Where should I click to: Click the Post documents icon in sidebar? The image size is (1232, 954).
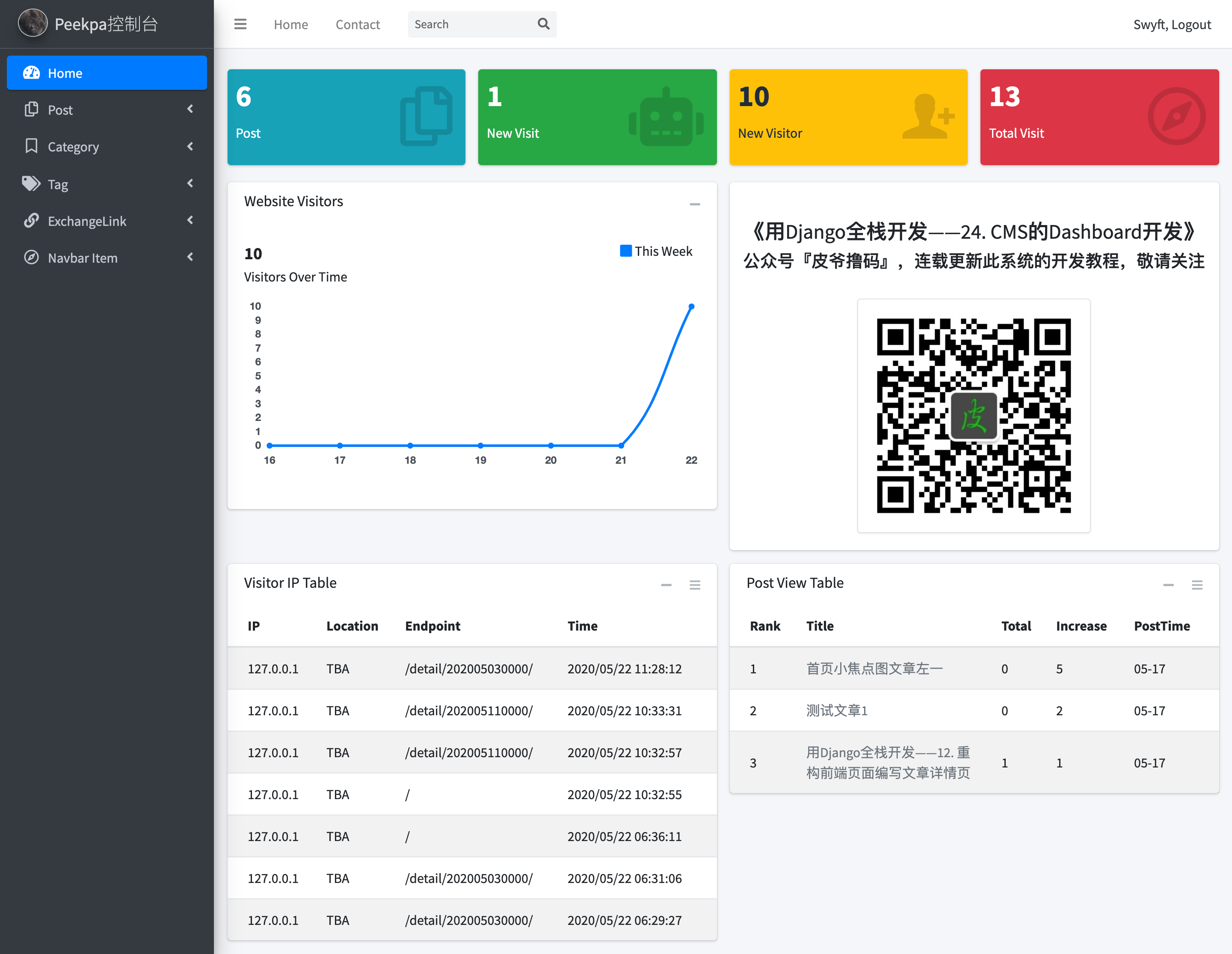point(32,110)
